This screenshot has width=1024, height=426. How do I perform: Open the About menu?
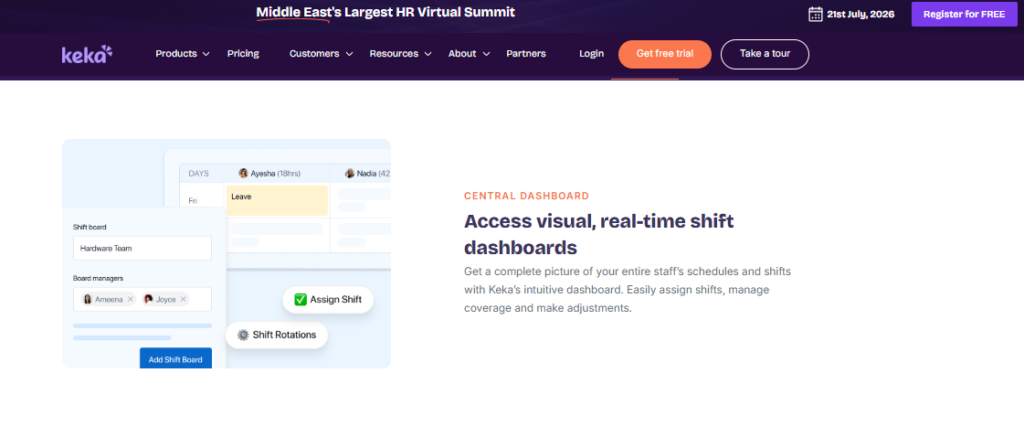point(462,54)
